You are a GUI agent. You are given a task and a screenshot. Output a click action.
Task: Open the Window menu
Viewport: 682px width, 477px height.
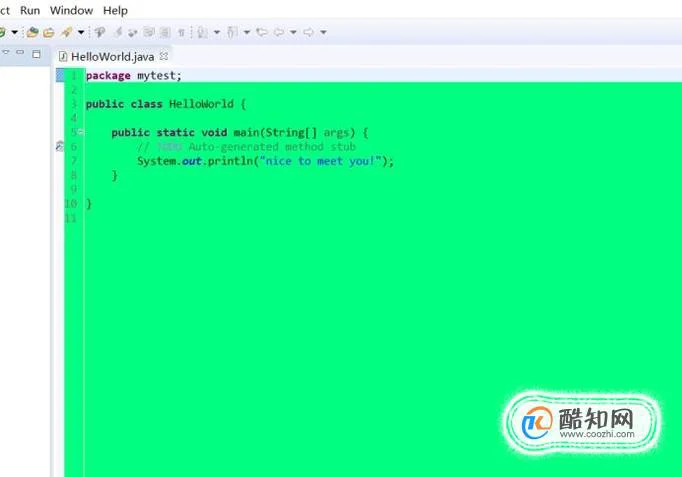point(71,10)
